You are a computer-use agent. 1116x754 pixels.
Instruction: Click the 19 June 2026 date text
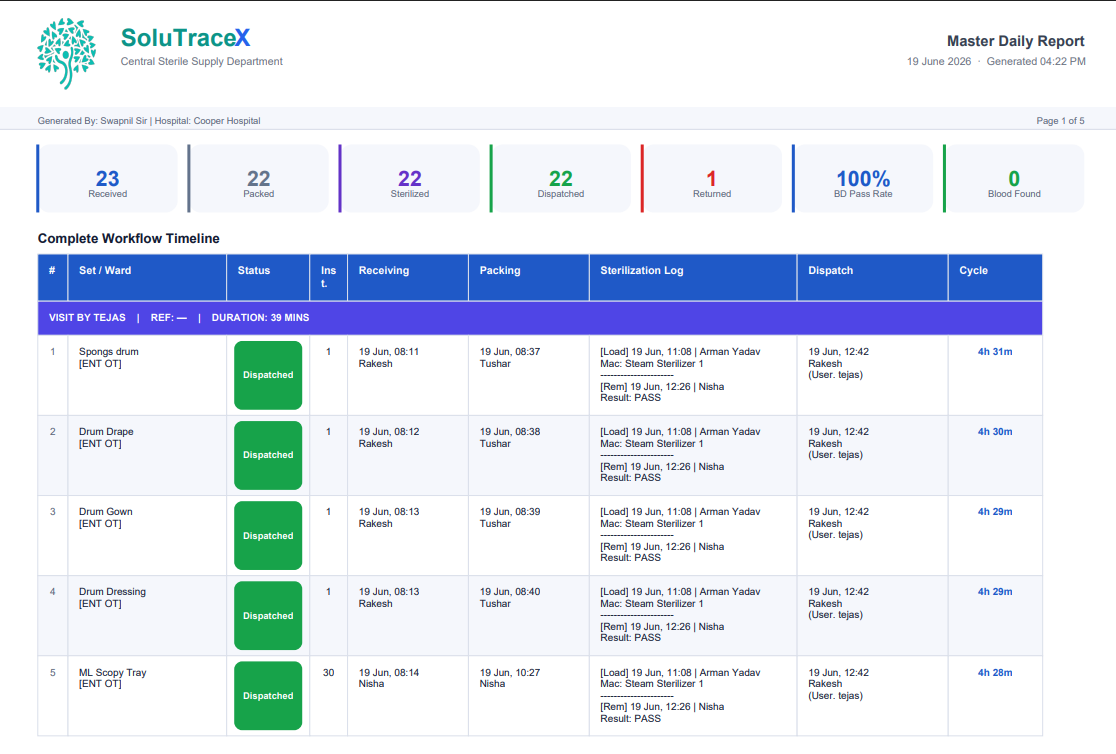coord(939,61)
